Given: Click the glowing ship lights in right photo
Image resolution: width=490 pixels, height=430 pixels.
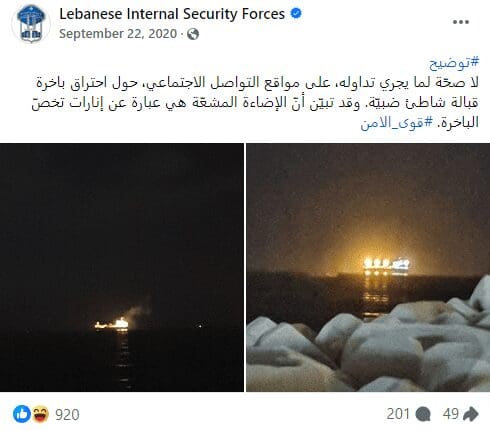Looking at the screenshot, I should click(x=386, y=266).
